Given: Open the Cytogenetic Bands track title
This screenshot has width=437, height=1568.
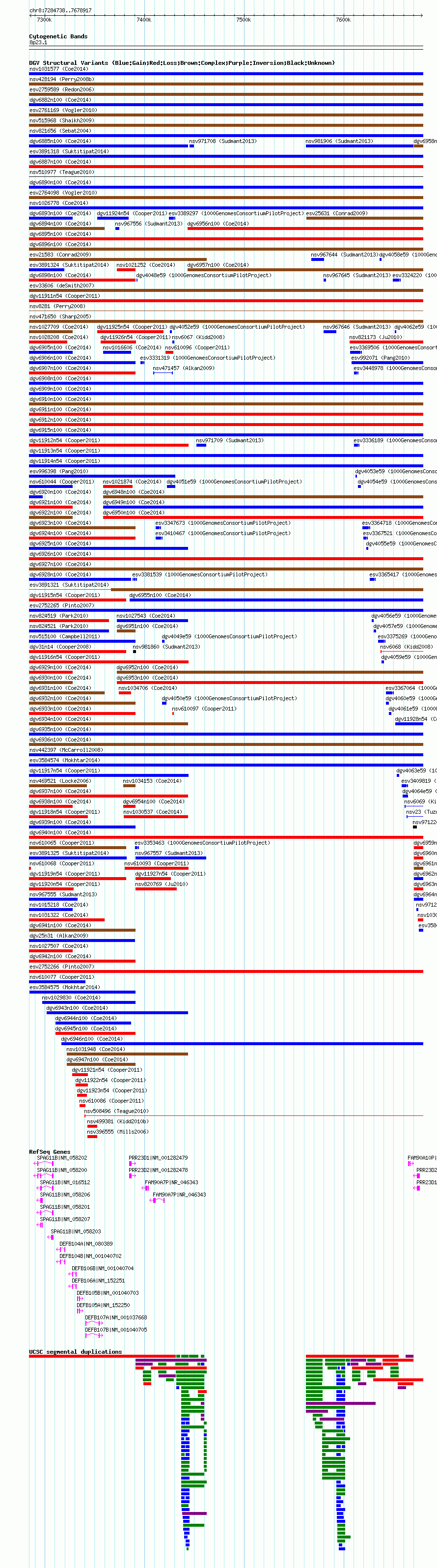Looking at the screenshot, I should tap(58, 36).
